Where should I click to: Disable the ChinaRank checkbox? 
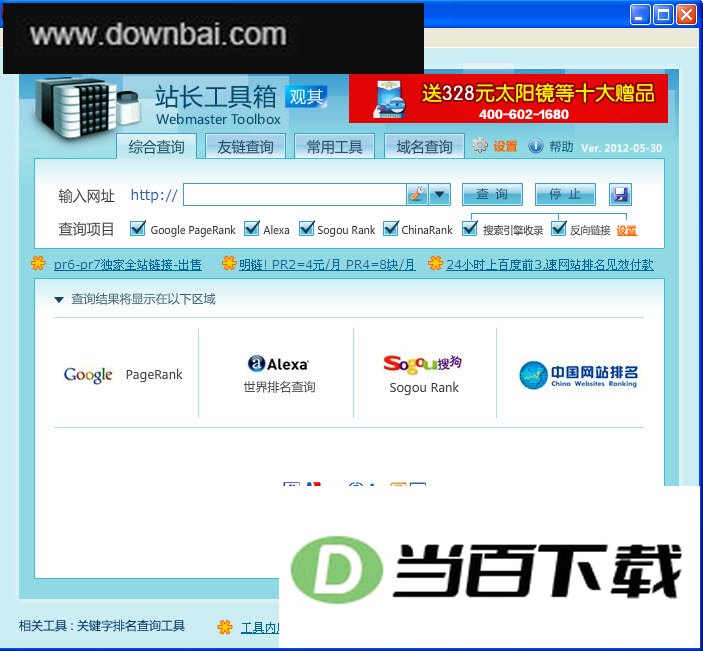391,229
